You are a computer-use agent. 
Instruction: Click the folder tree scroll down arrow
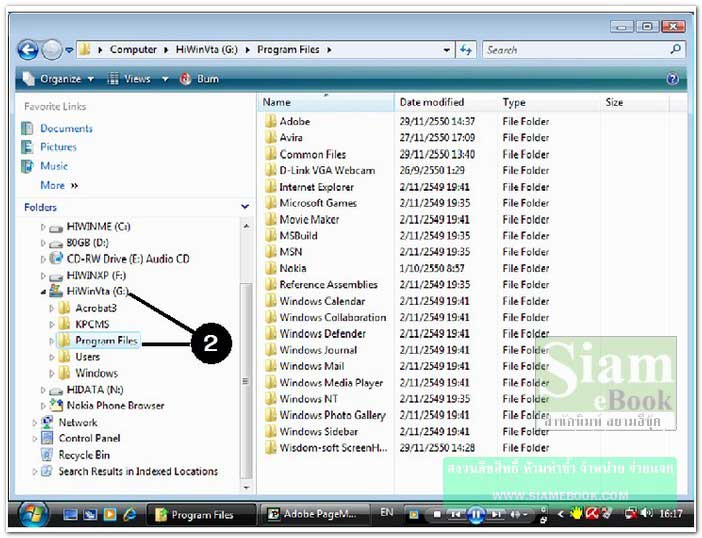tap(246, 487)
